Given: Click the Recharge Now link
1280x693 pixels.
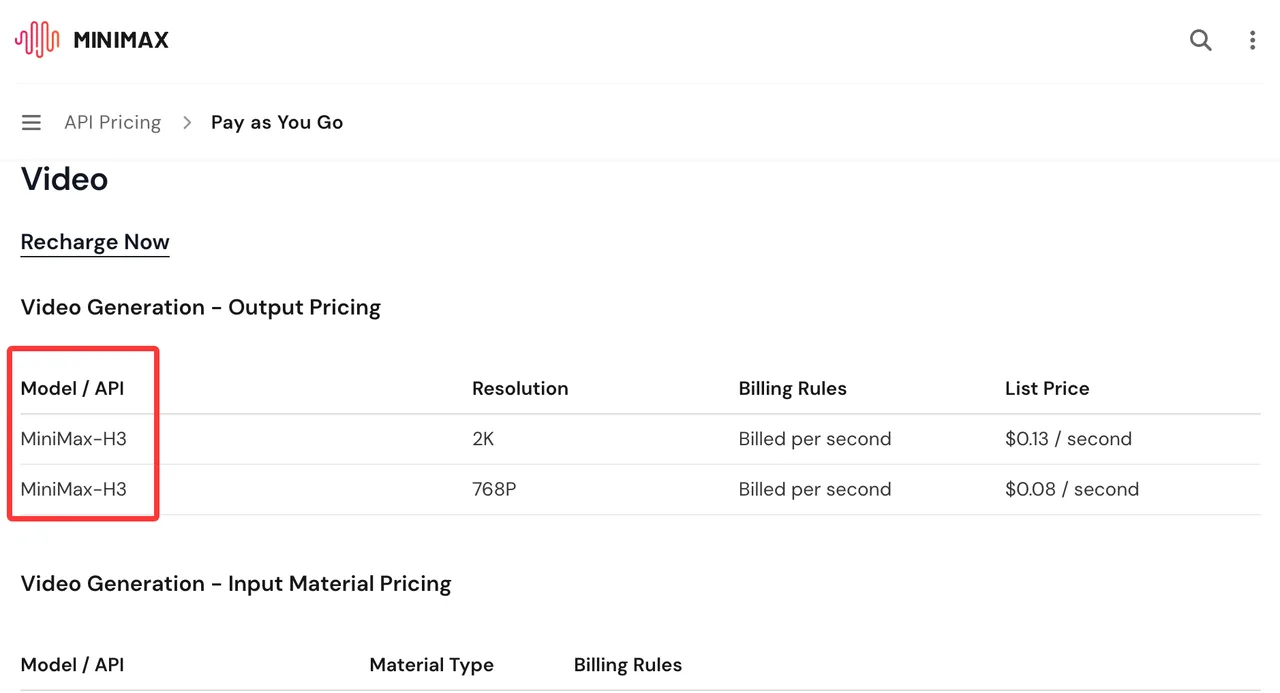Looking at the screenshot, I should (x=95, y=242).
